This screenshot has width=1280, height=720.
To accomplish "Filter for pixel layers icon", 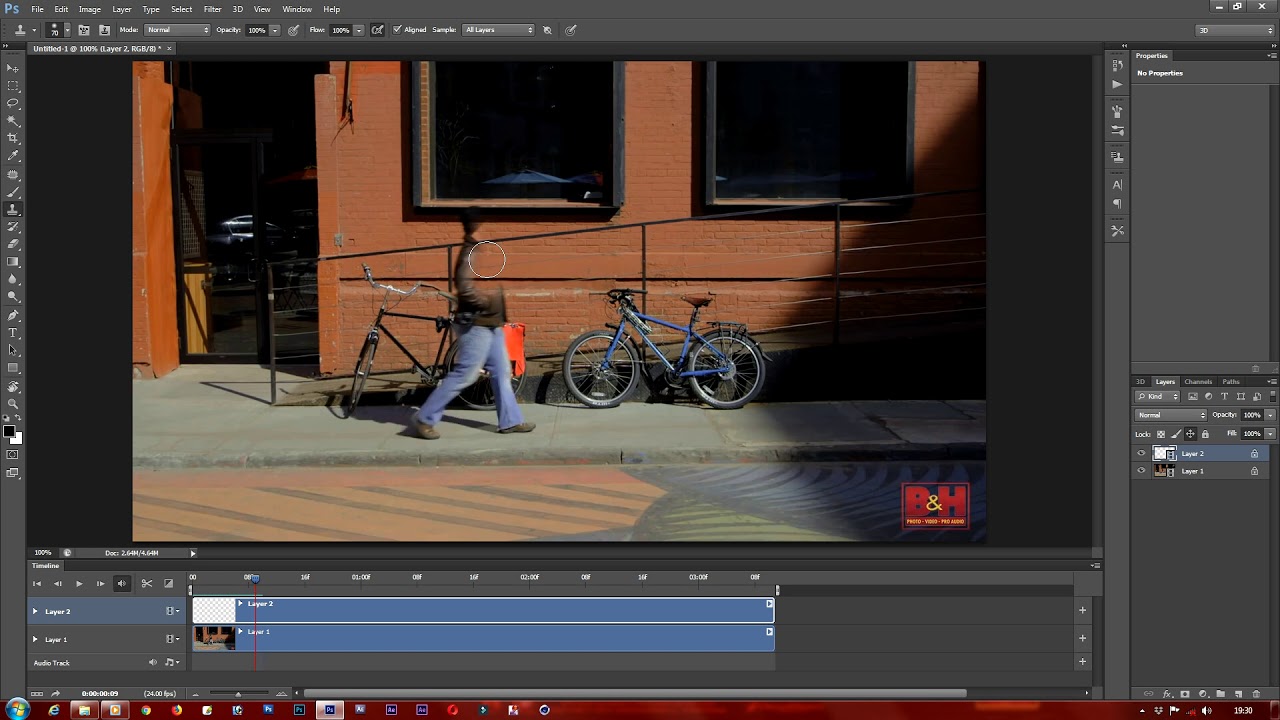I will click(x=1192, y=397).
